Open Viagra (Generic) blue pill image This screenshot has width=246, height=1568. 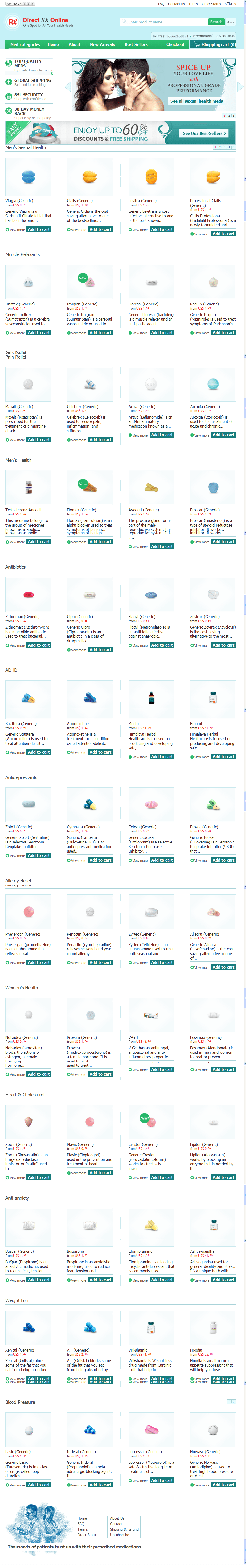pyautogui.click(x=28, y=176)
